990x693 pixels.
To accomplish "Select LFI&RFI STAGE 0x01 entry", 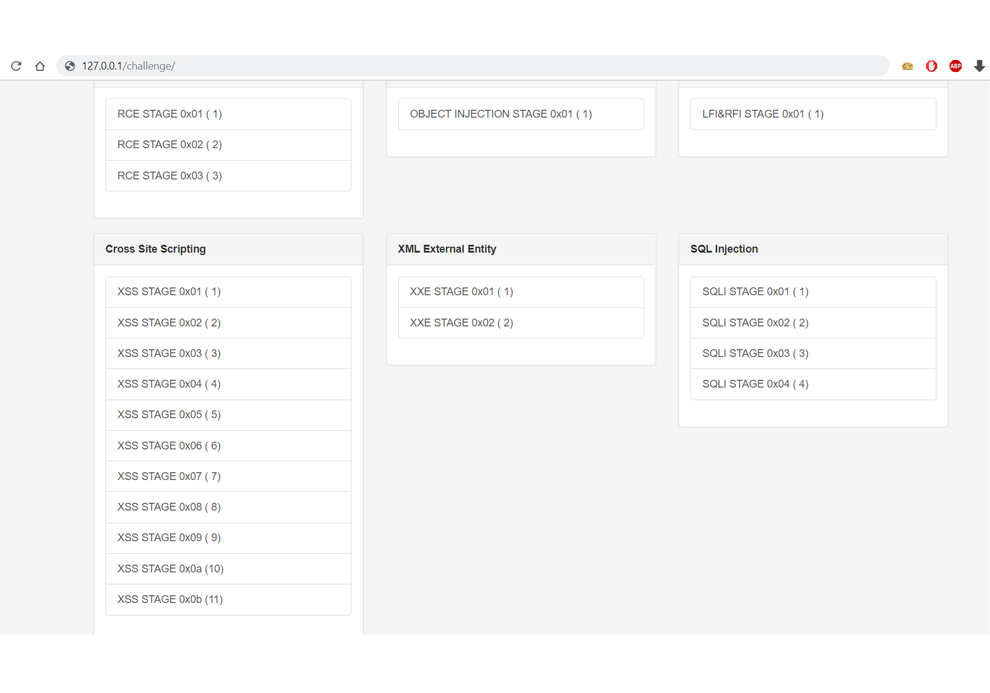I will click(x=813, y=114).
